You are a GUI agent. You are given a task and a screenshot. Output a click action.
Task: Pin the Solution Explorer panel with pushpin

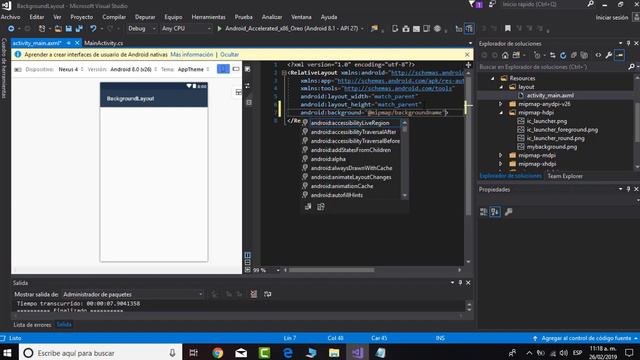click(x=628, y=43)
